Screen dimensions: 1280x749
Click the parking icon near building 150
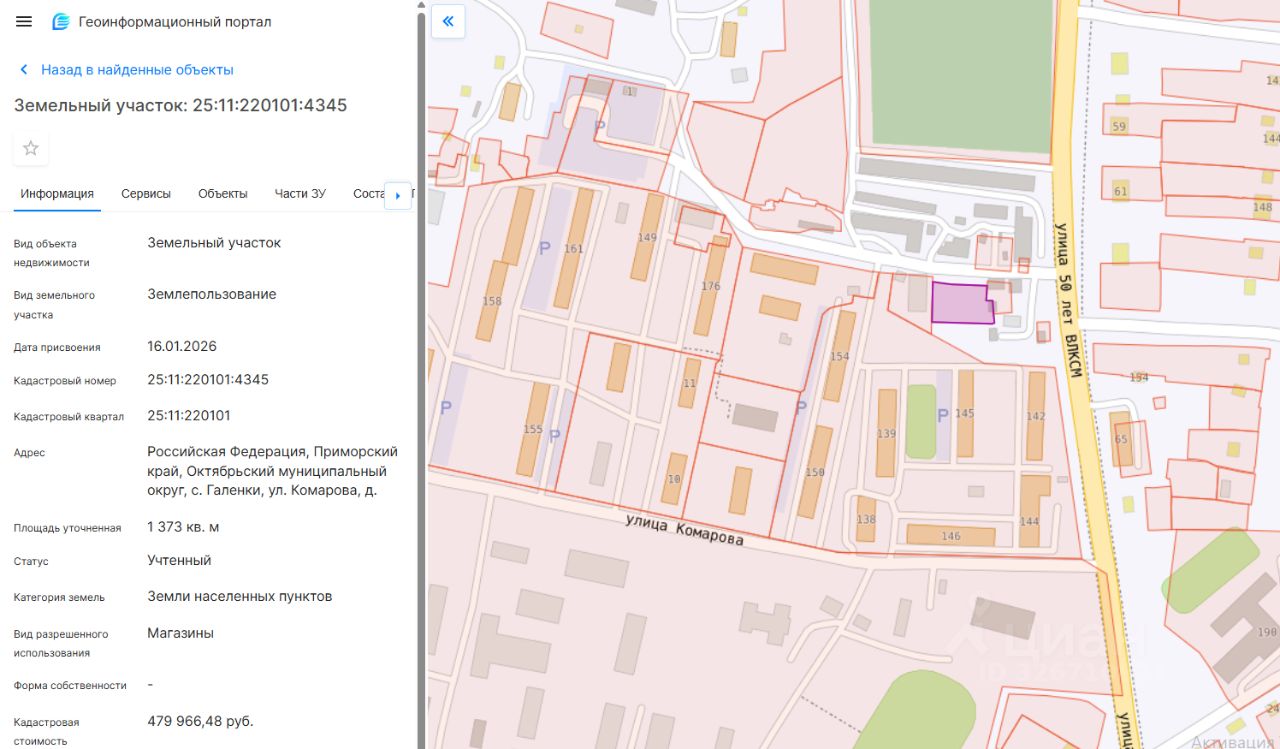tap(800, 407)
